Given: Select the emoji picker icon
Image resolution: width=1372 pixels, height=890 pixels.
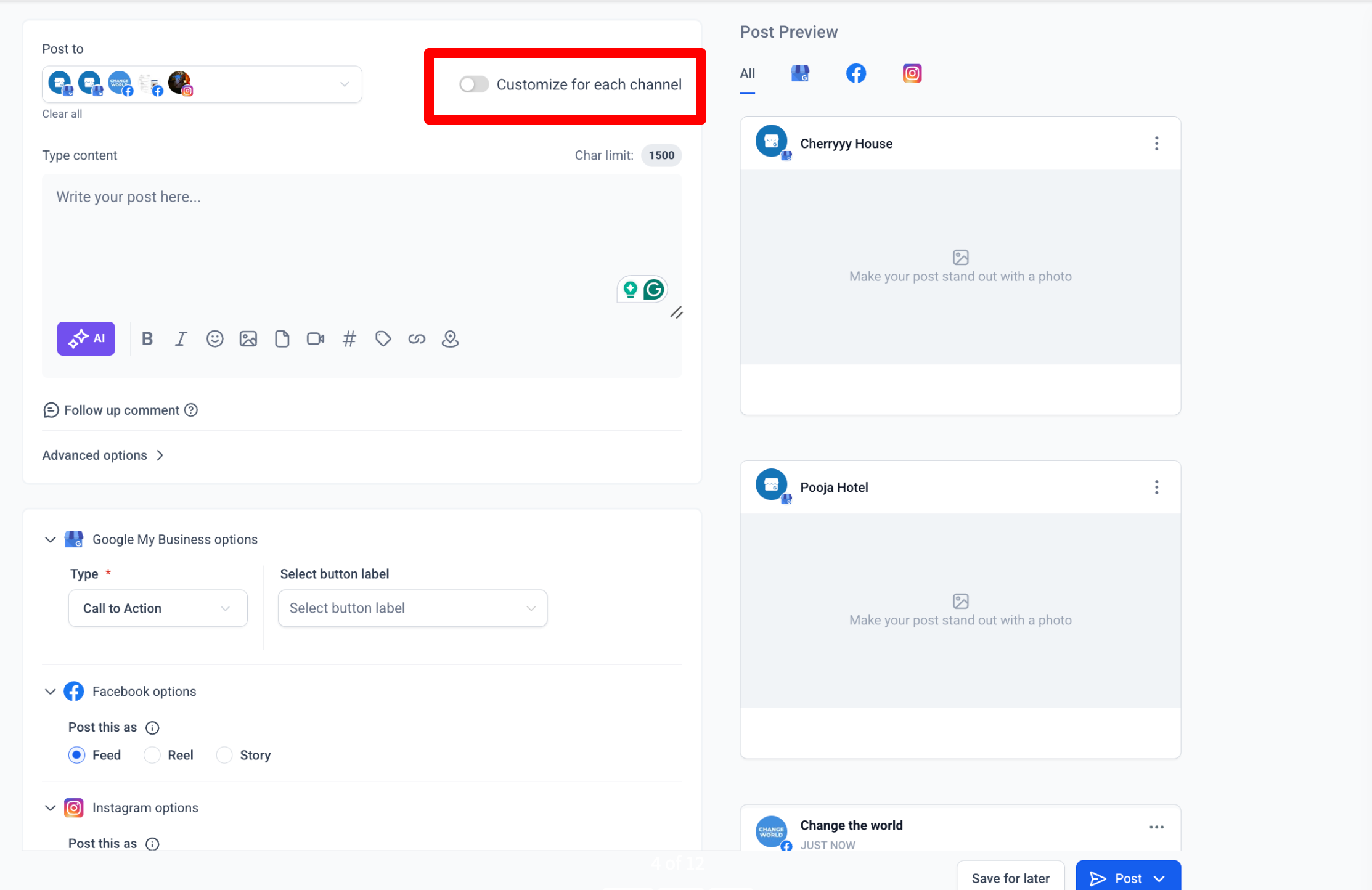Looking at the screenshot, I should click(214, 338).
